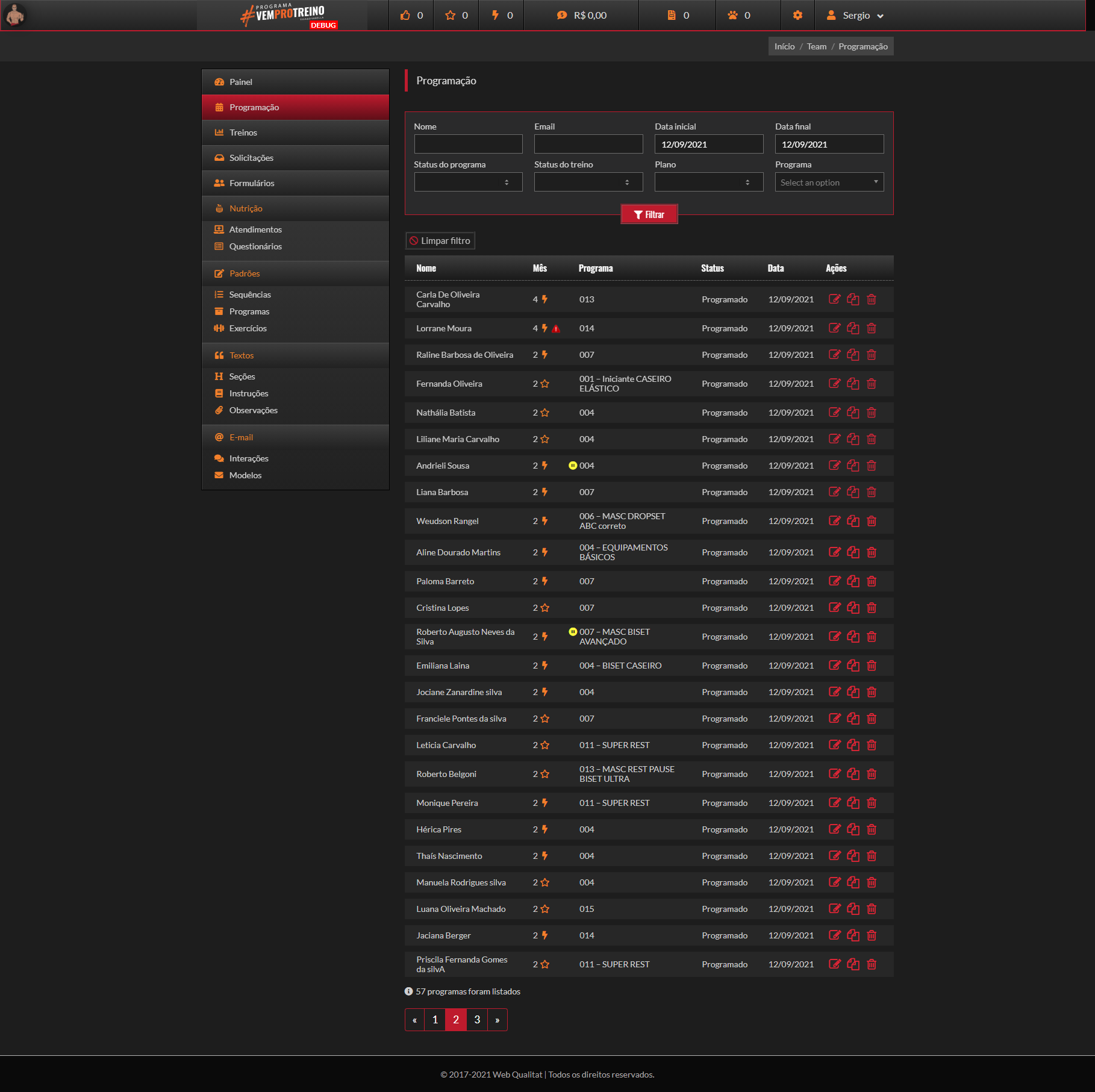This screenshot has height=1092, width=1095.
Task: Go to Solicitações in the sidebar
Action: coord(251,158)
